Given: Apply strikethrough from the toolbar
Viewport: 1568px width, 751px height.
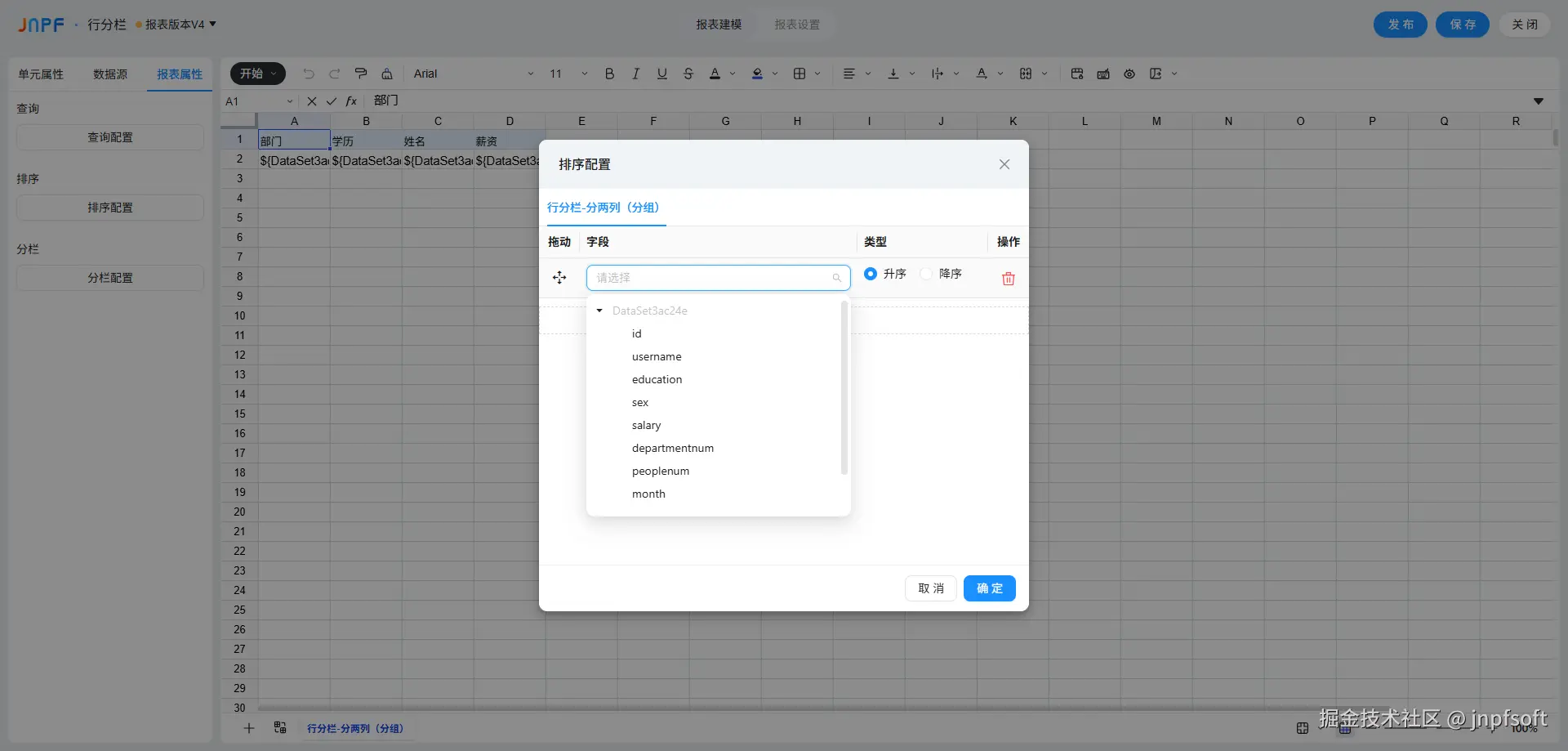Looking at the screenshot, I should (688, 74).
